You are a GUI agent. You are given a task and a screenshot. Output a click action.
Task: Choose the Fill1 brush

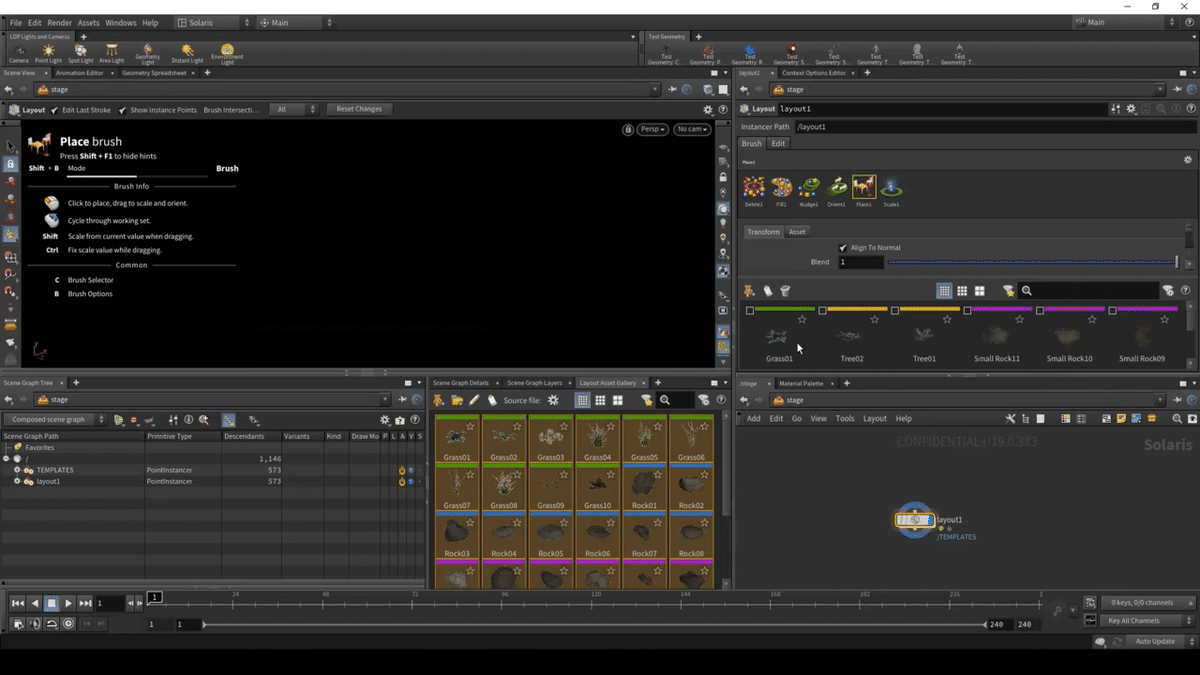[781, 189]
